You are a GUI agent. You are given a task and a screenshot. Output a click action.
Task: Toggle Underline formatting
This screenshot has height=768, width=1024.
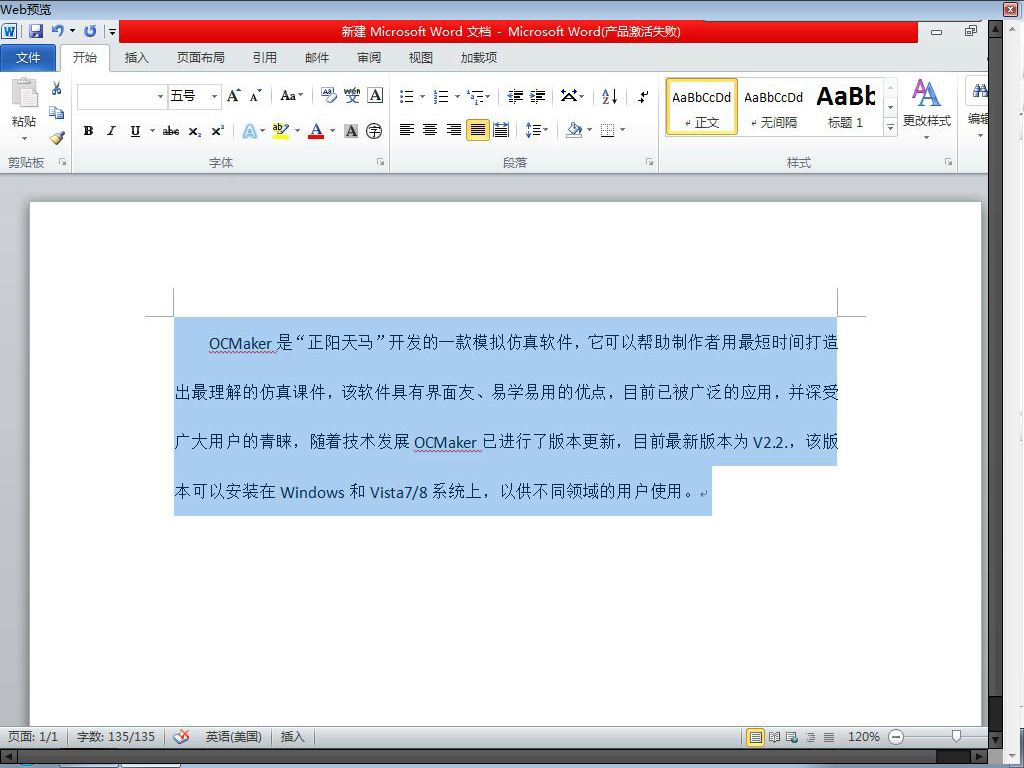pos(135,131)
